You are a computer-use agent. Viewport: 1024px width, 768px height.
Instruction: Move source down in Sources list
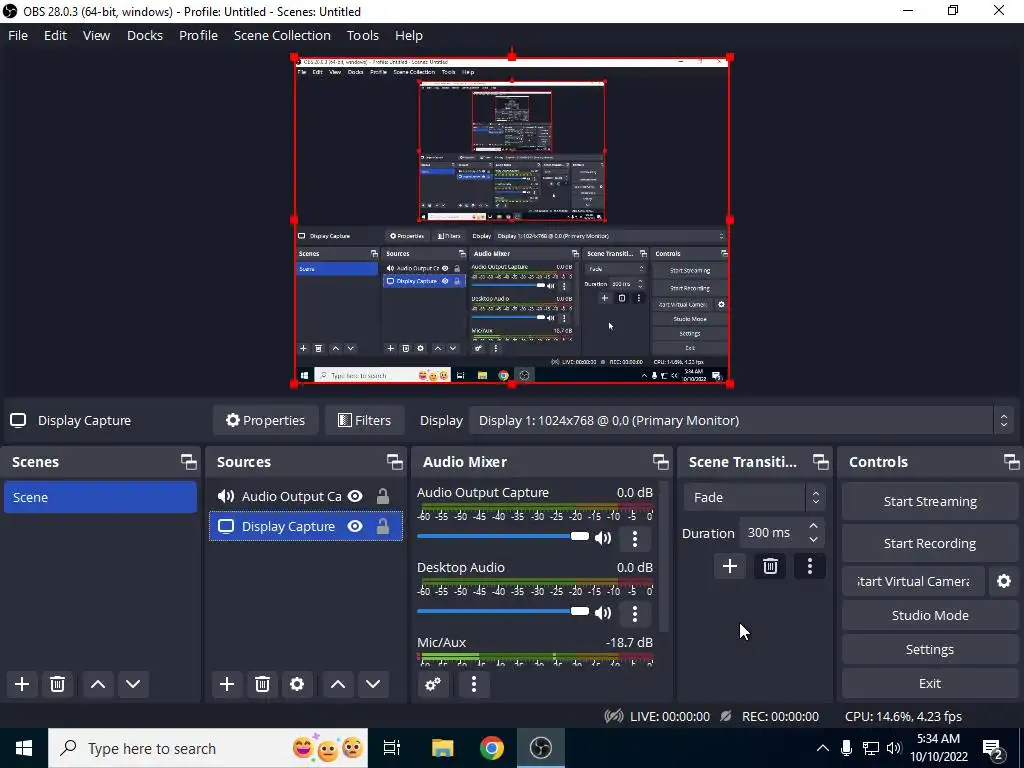coord(373,684)
